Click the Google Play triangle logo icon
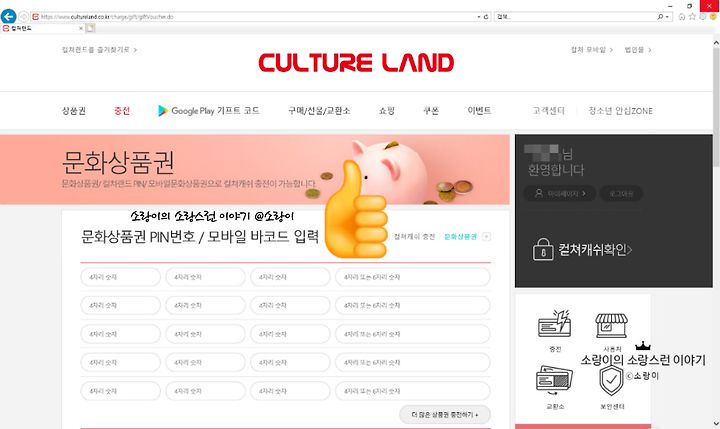This screenshot has height=429, width=720. [x=163, y=111]
